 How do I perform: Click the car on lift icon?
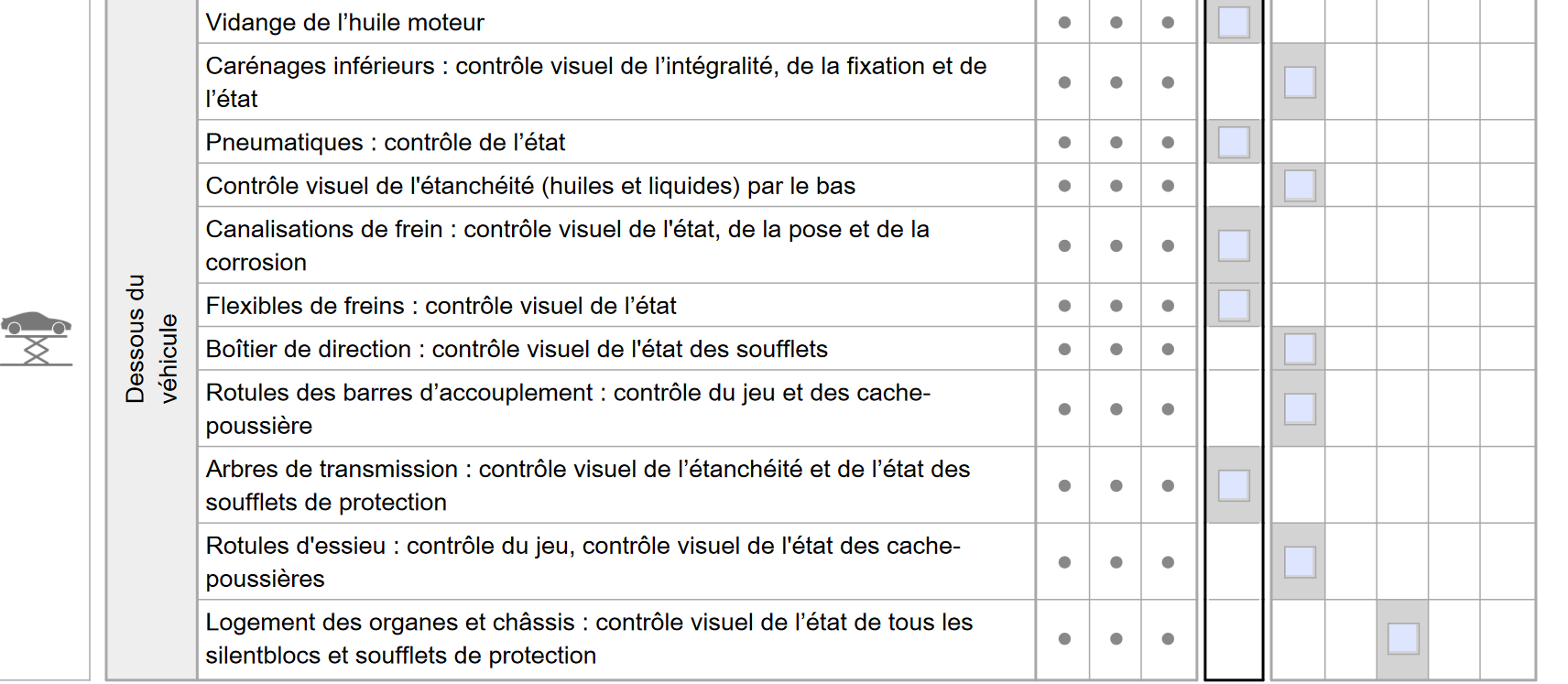pos(36,338)
